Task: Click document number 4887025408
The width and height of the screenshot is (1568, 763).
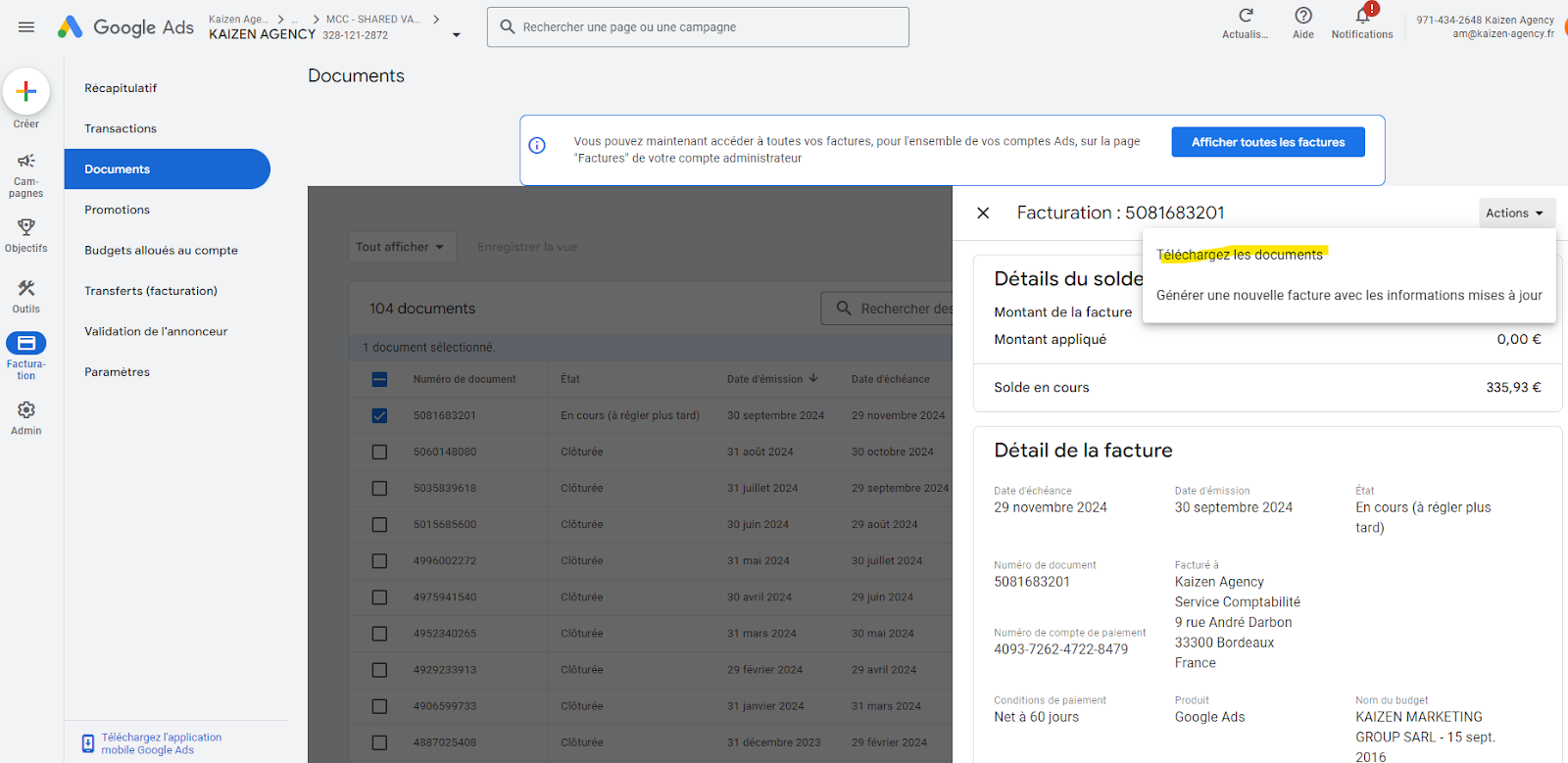Action: point(445,742)
